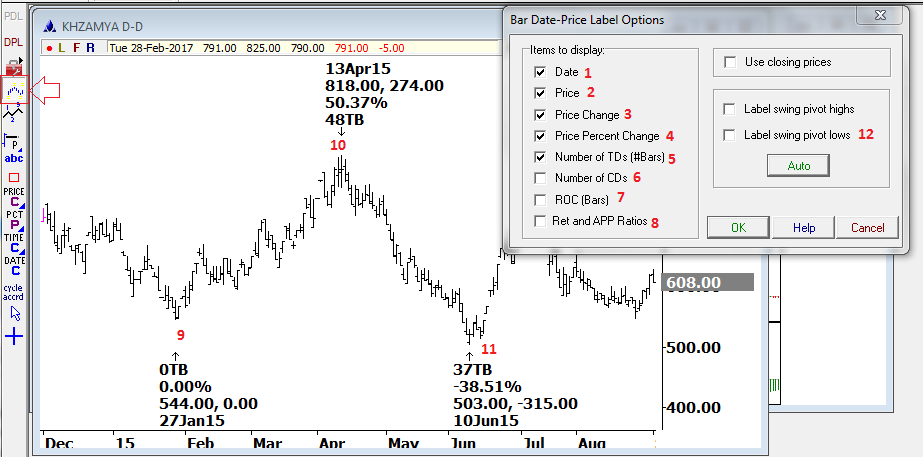This screenshot has height=457, width=923.
Task: Select the 1-2-3 swing zigzag tool
Action: [x=13, y=114]
